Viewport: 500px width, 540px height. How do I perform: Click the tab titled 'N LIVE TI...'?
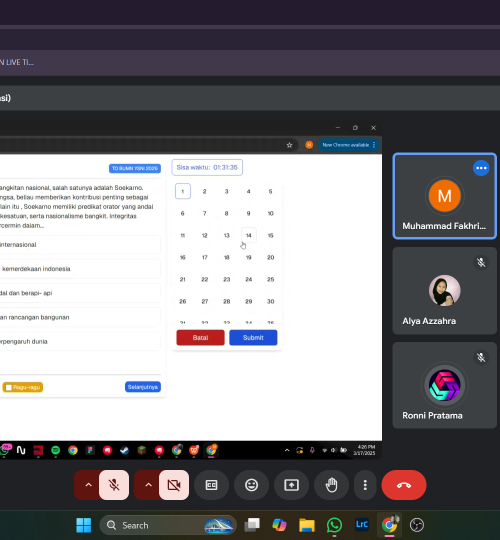point(17,62)
